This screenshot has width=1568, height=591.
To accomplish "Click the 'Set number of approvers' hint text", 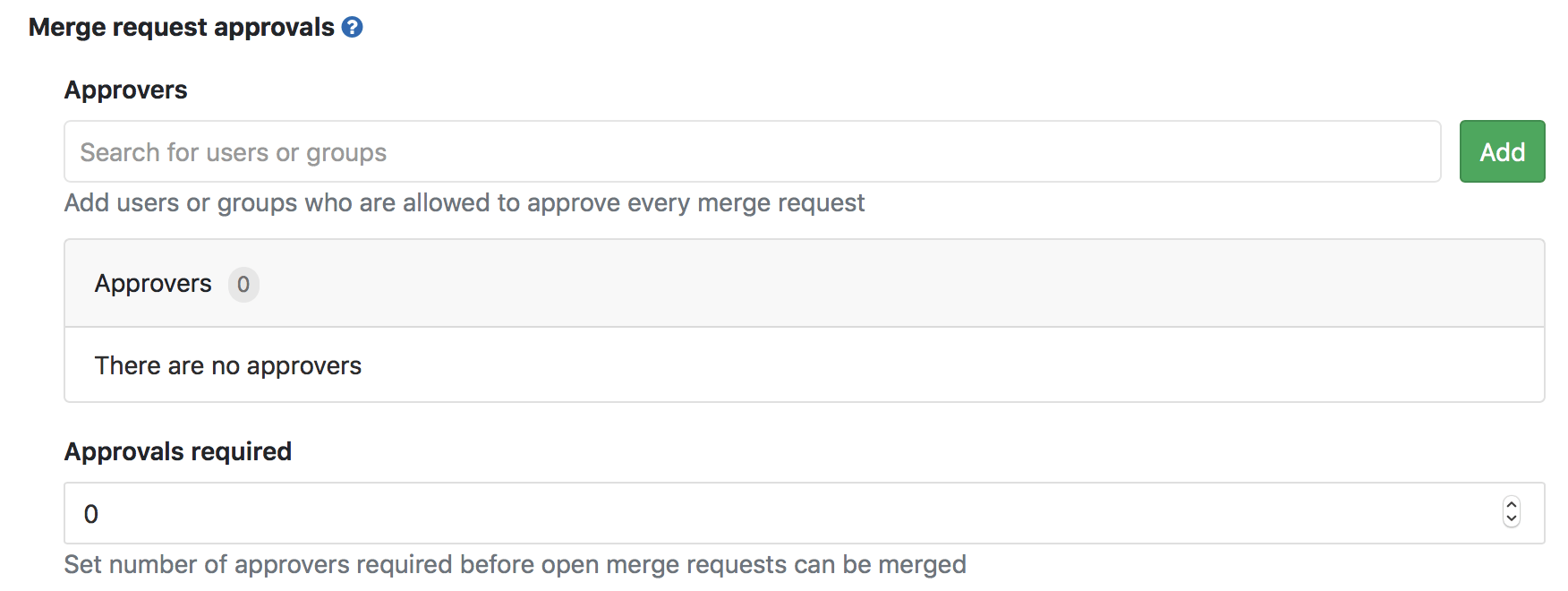I will click(x=515, y=565).
